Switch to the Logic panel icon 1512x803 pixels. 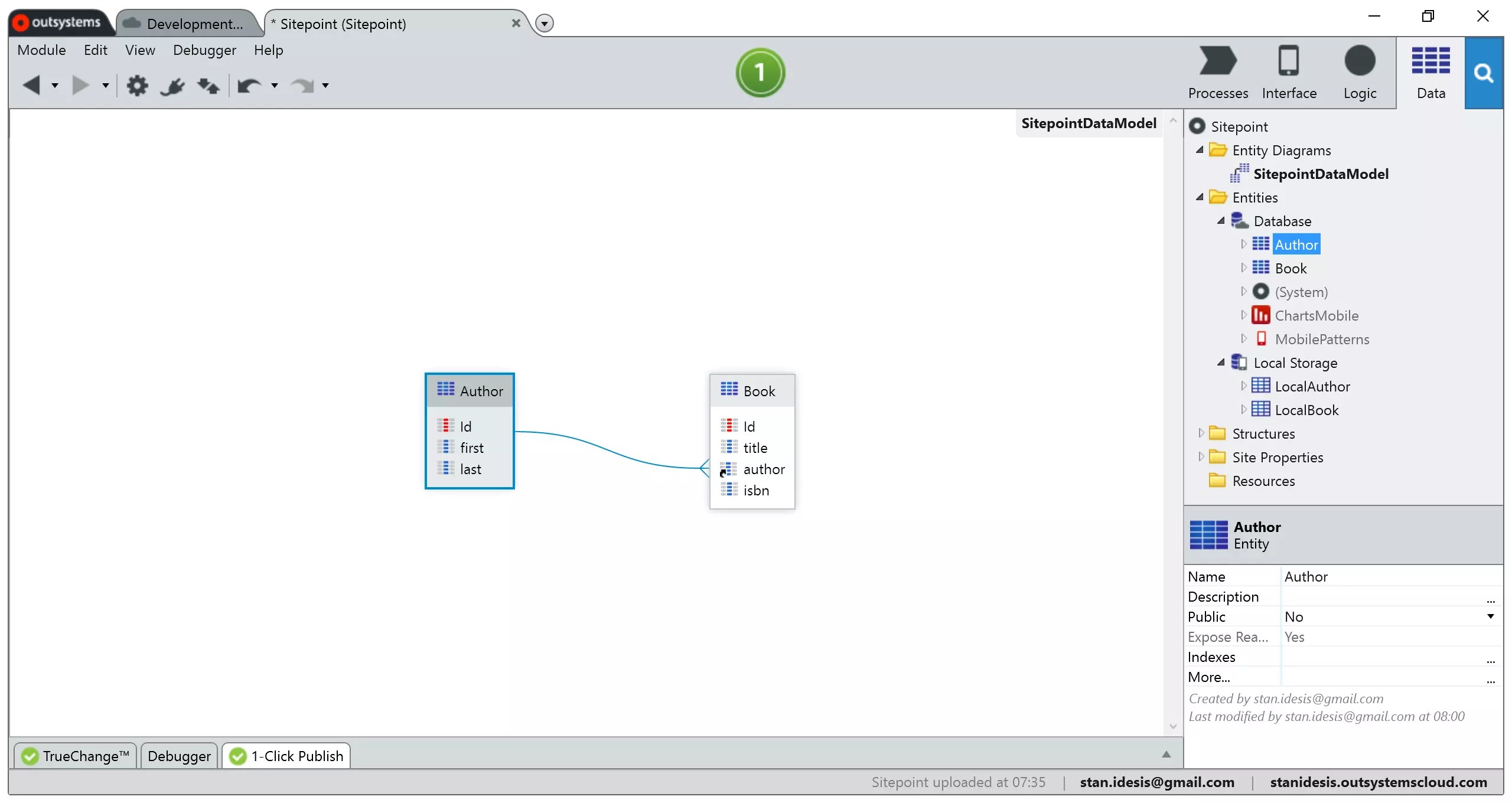point(1360,72)
